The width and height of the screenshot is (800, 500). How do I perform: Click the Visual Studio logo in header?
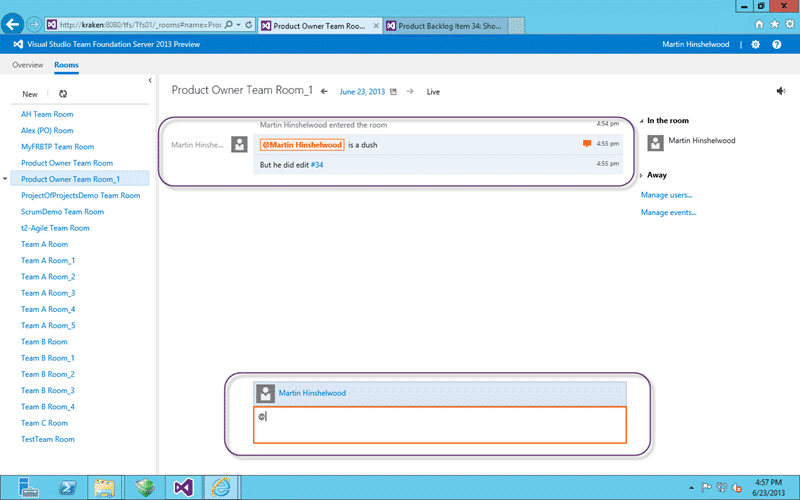click(x=18, y=44)
